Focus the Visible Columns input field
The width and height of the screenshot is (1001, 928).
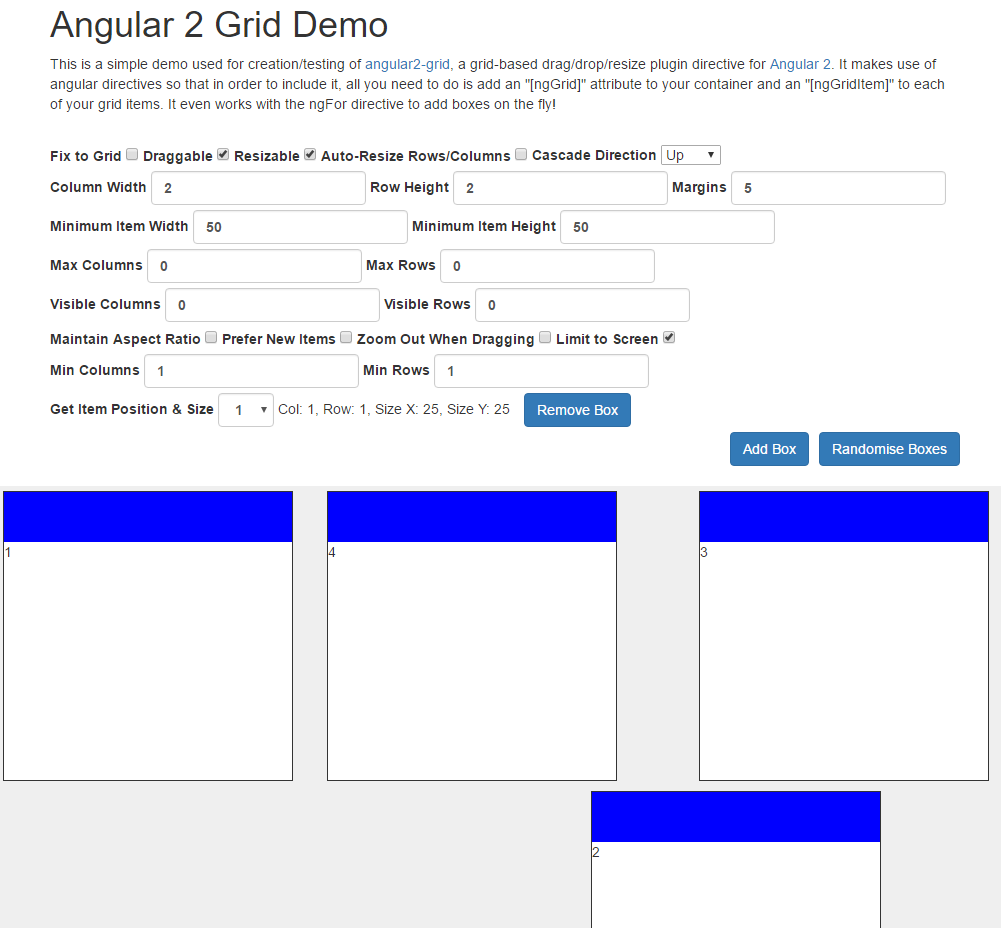[x=273, y=304]
